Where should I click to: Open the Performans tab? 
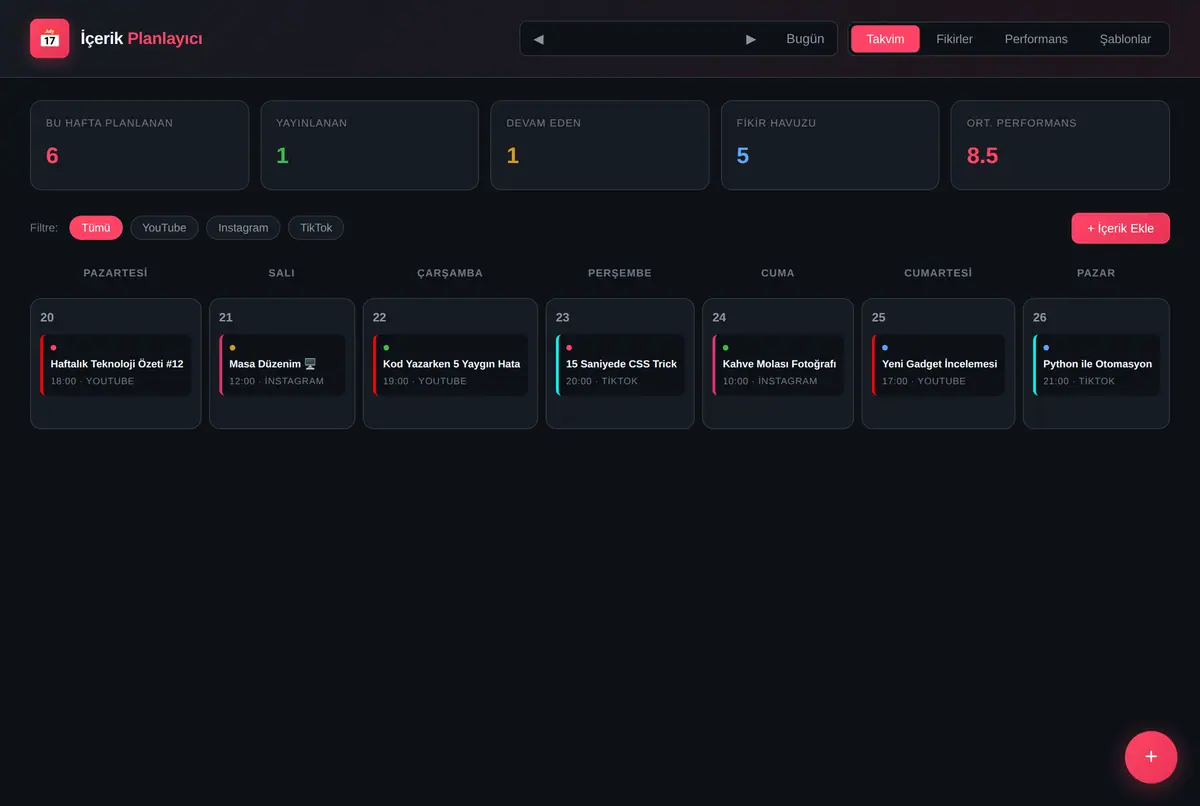click(1036, 39)
